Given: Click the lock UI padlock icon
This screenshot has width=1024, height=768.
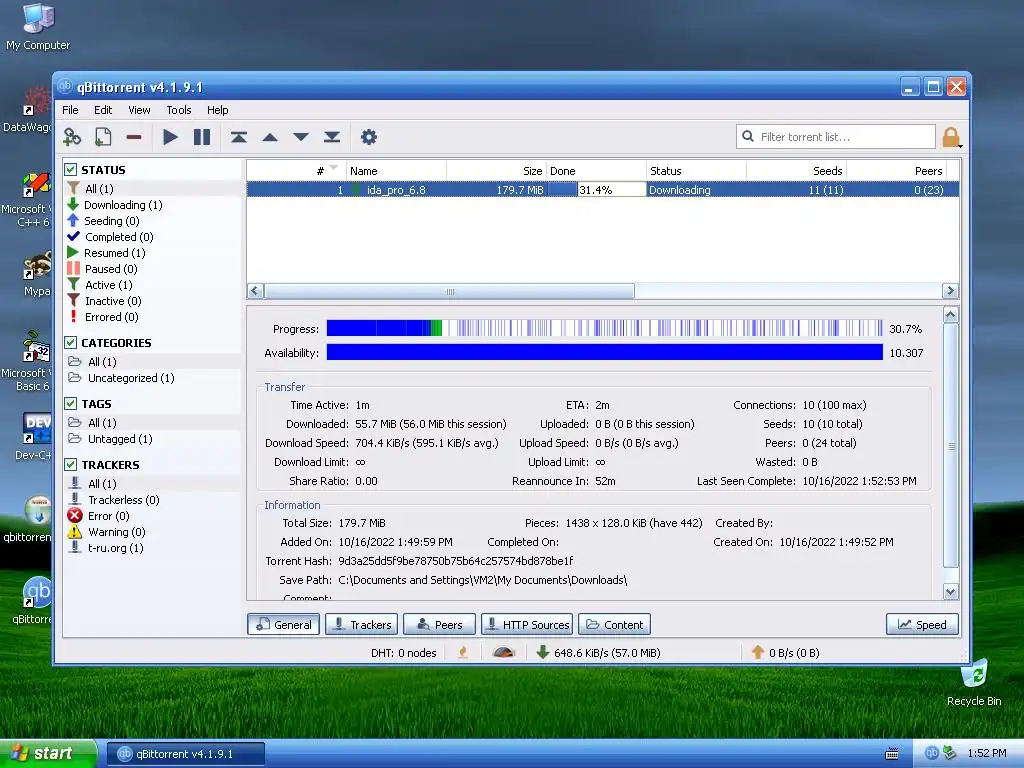Looking at the screenshot, I should (x=951, y=137).
